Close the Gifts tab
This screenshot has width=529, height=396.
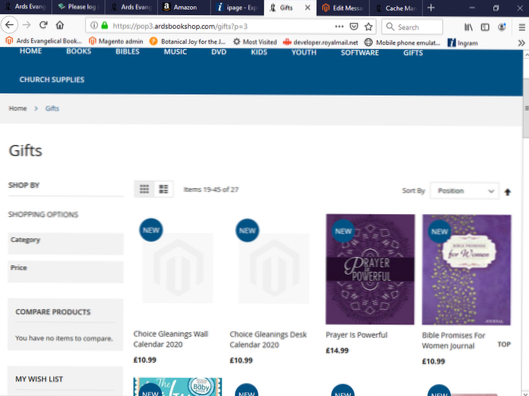coord(307,7)
